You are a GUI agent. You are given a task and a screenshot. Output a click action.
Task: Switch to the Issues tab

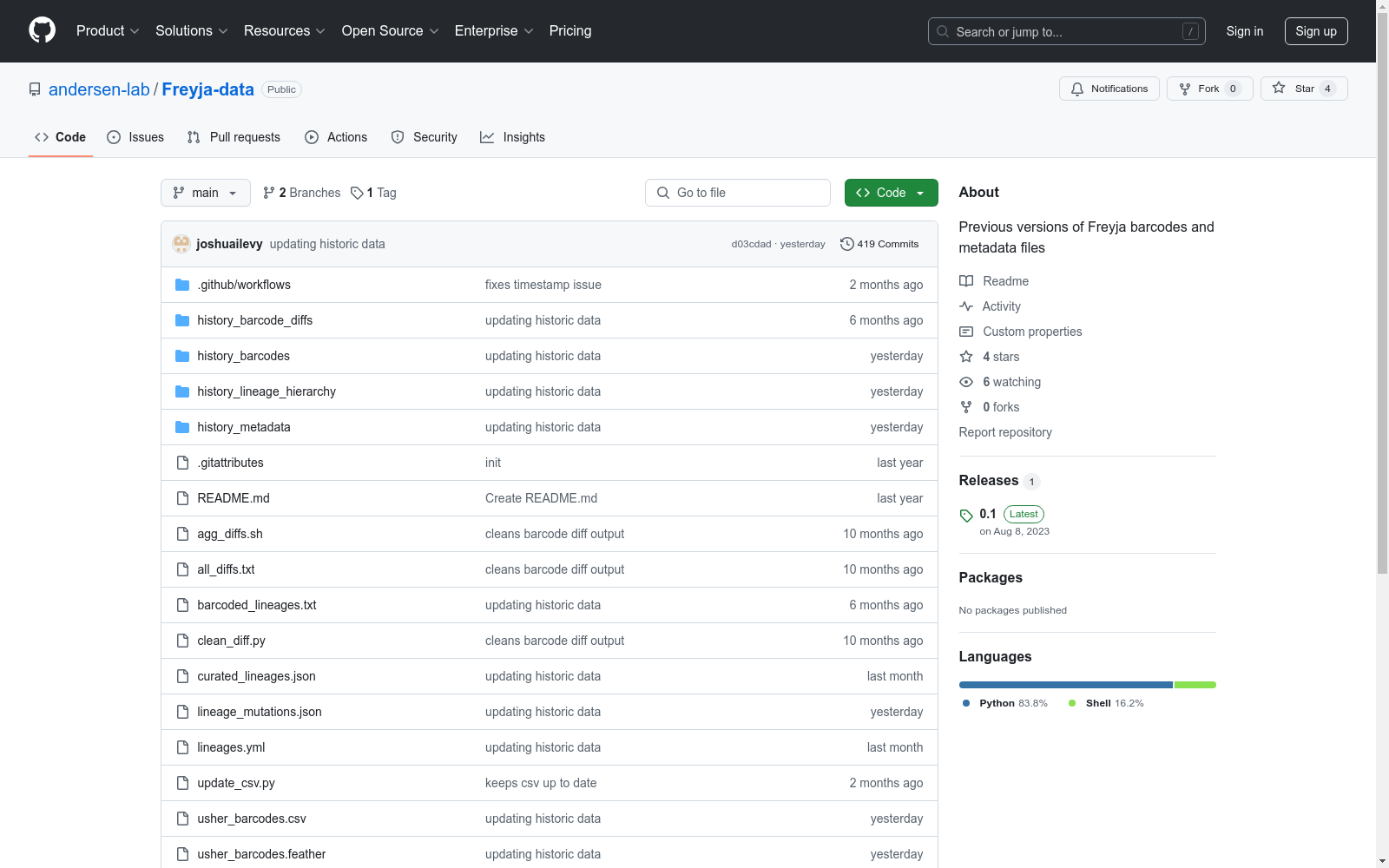click(x=135, y=137)
